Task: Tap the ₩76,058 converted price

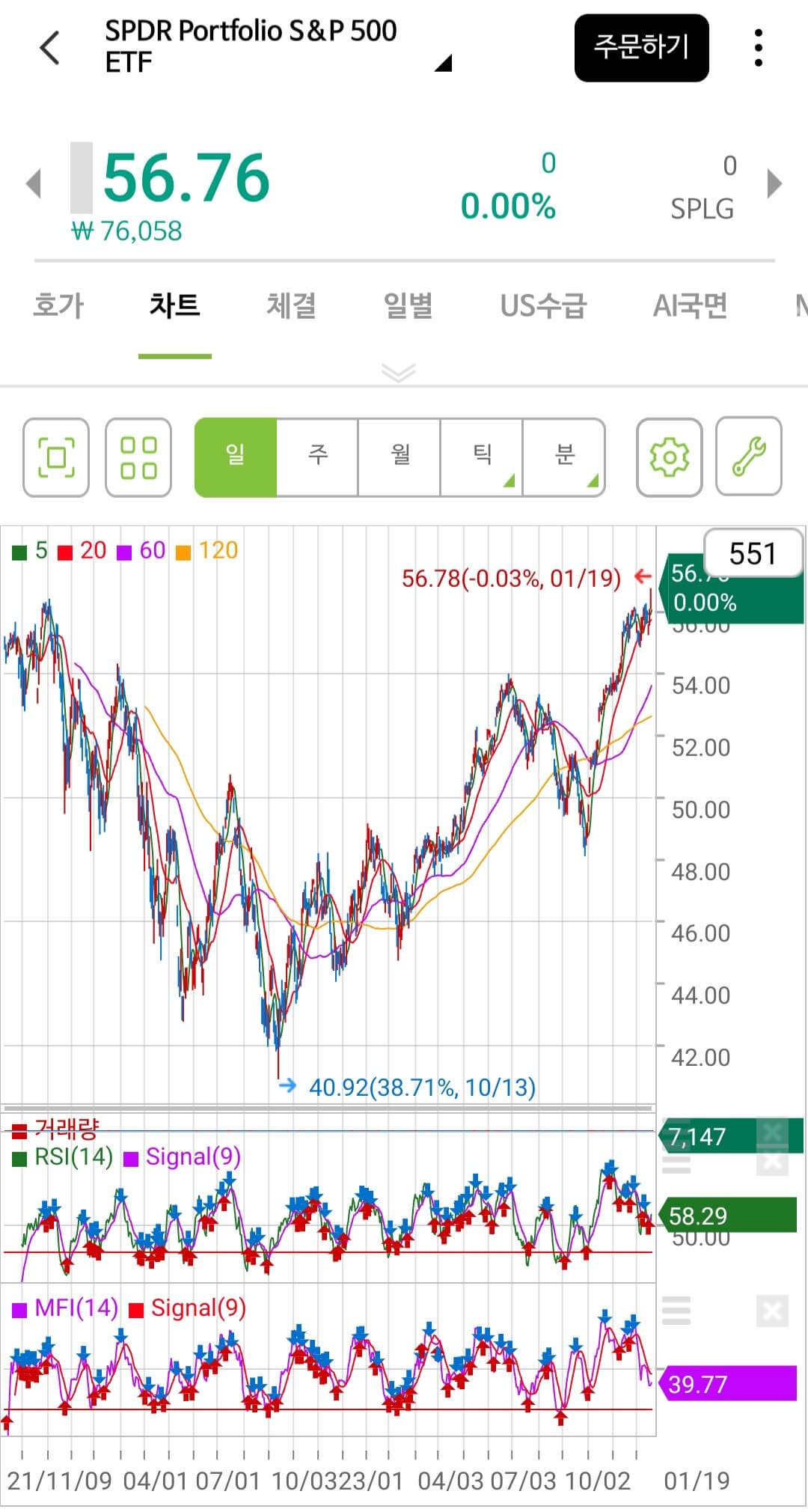Action: pyautogui.click(x=126, y=231)
